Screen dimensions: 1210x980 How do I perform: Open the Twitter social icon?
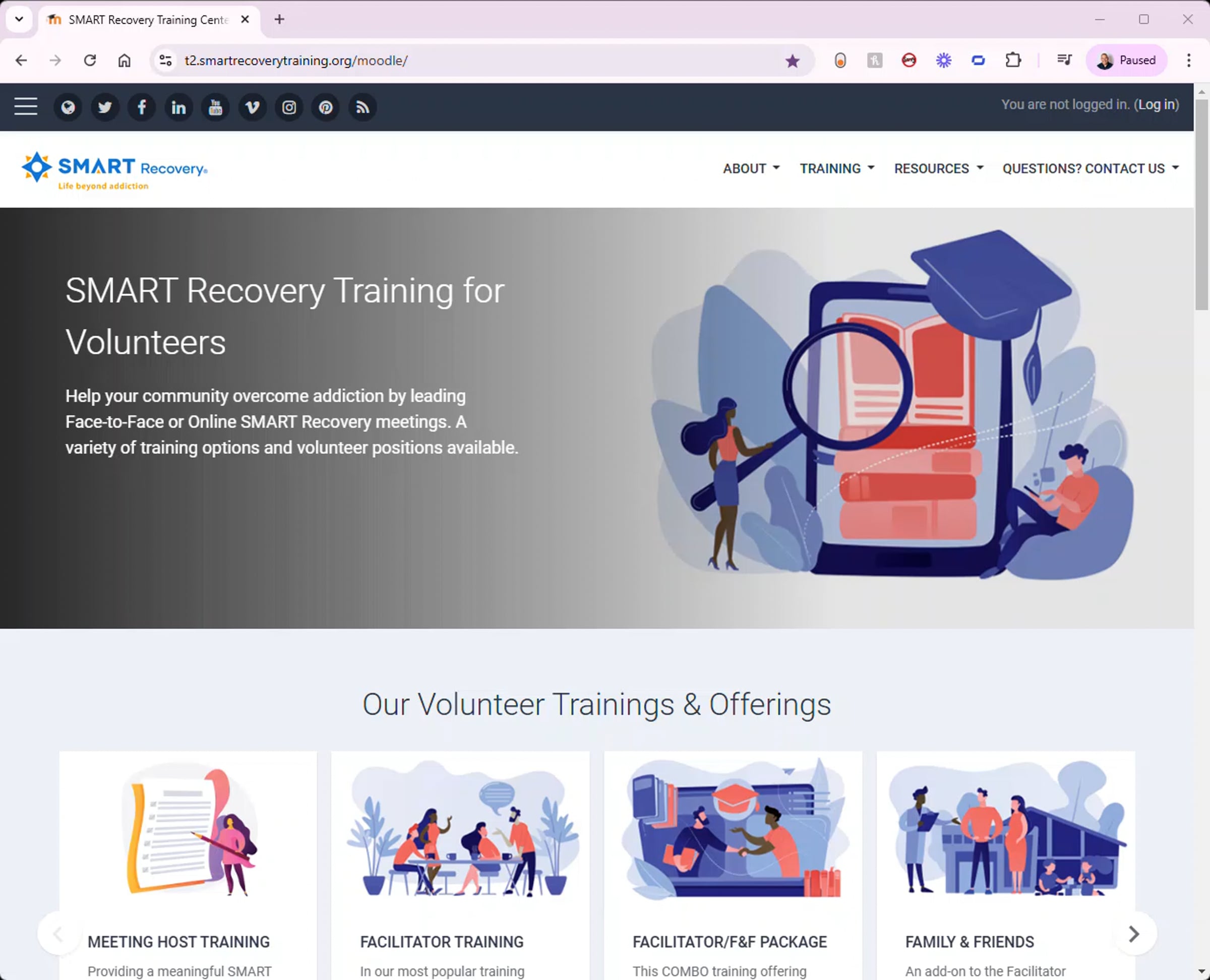(104, 107)
